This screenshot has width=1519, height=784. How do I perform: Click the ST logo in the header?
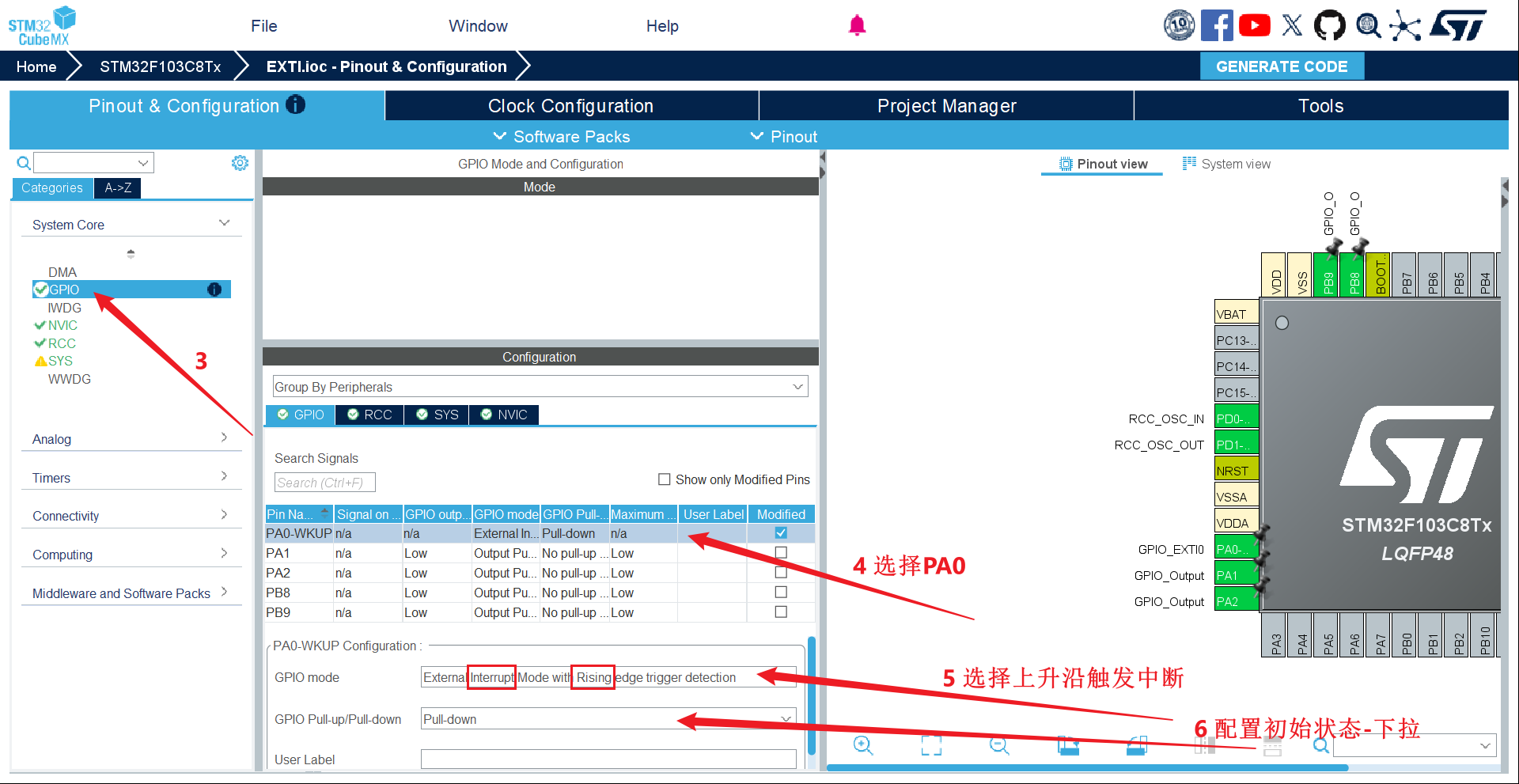point(1459,25)
